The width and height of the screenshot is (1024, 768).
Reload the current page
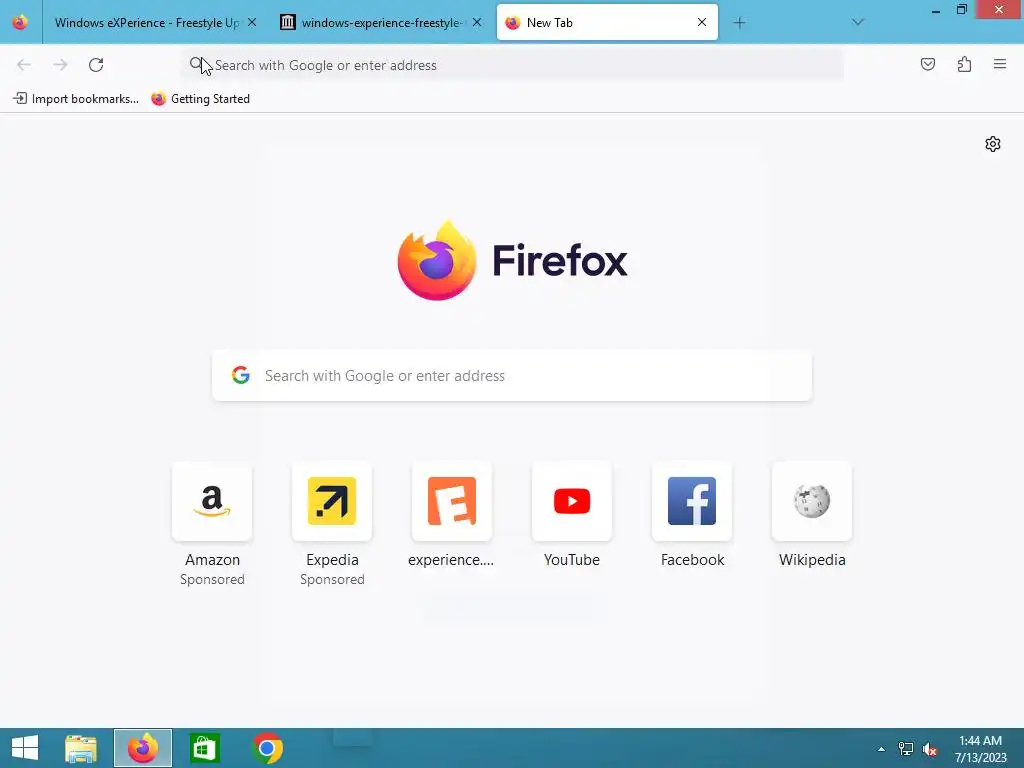tap(96, 65)
